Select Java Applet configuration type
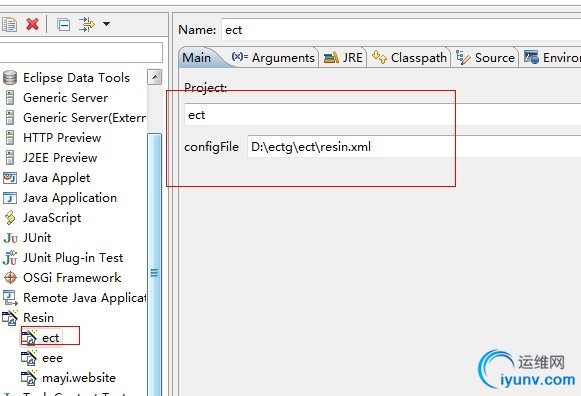The height and width of the screenshot is (396, 581). pos(56,178)
